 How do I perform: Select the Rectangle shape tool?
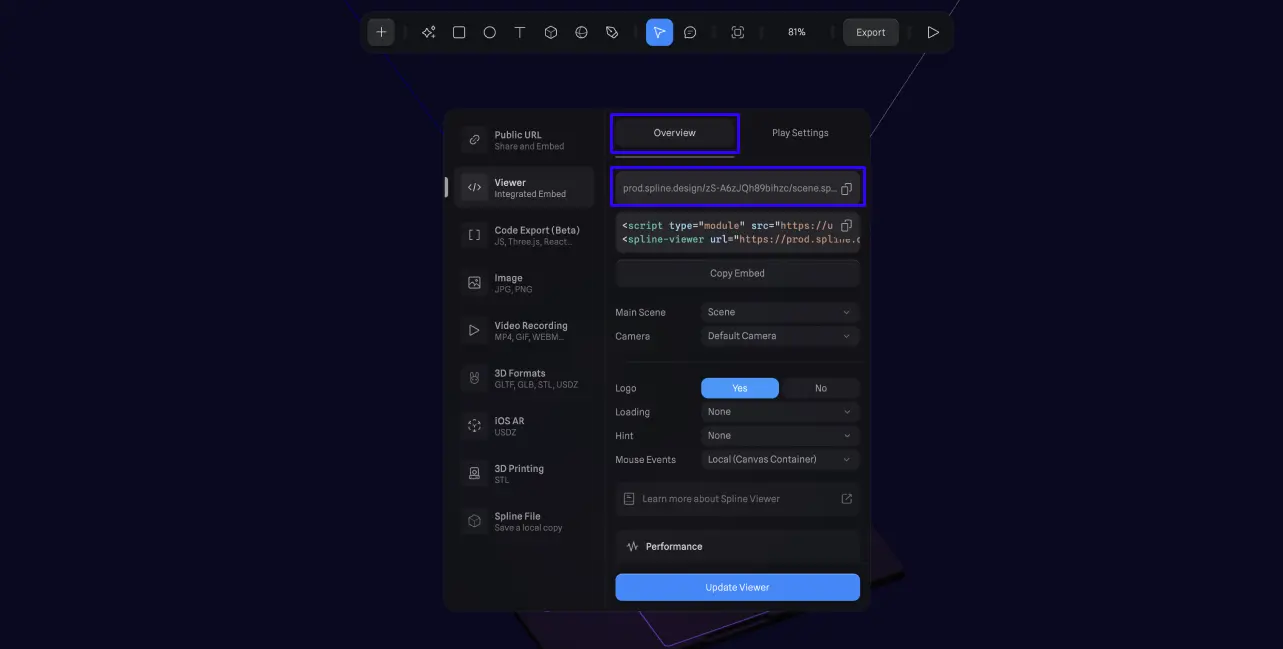458,32
